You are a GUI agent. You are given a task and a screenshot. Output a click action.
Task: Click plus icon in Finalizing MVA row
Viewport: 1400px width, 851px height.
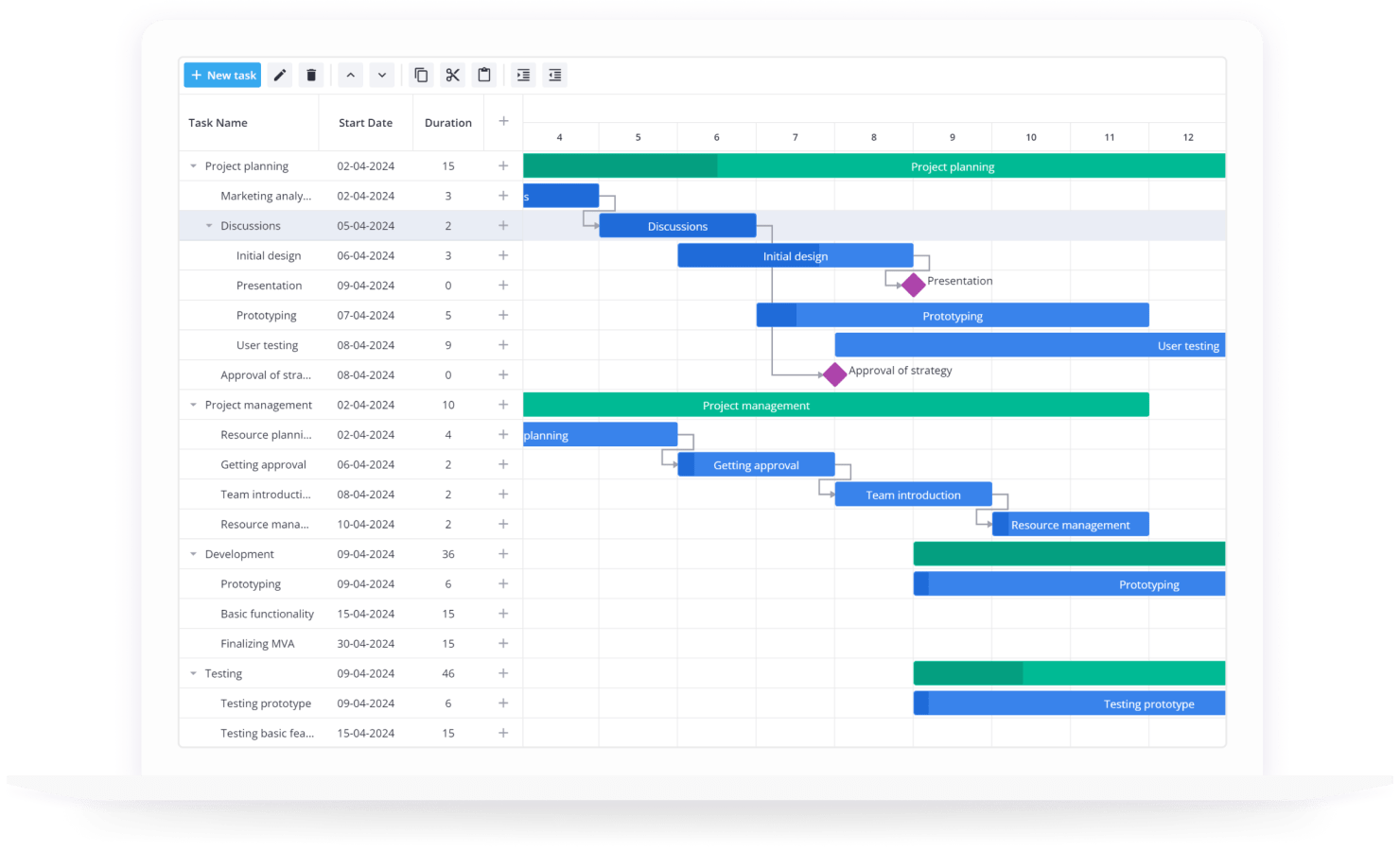pyautogui.click(x=503, y=643)
